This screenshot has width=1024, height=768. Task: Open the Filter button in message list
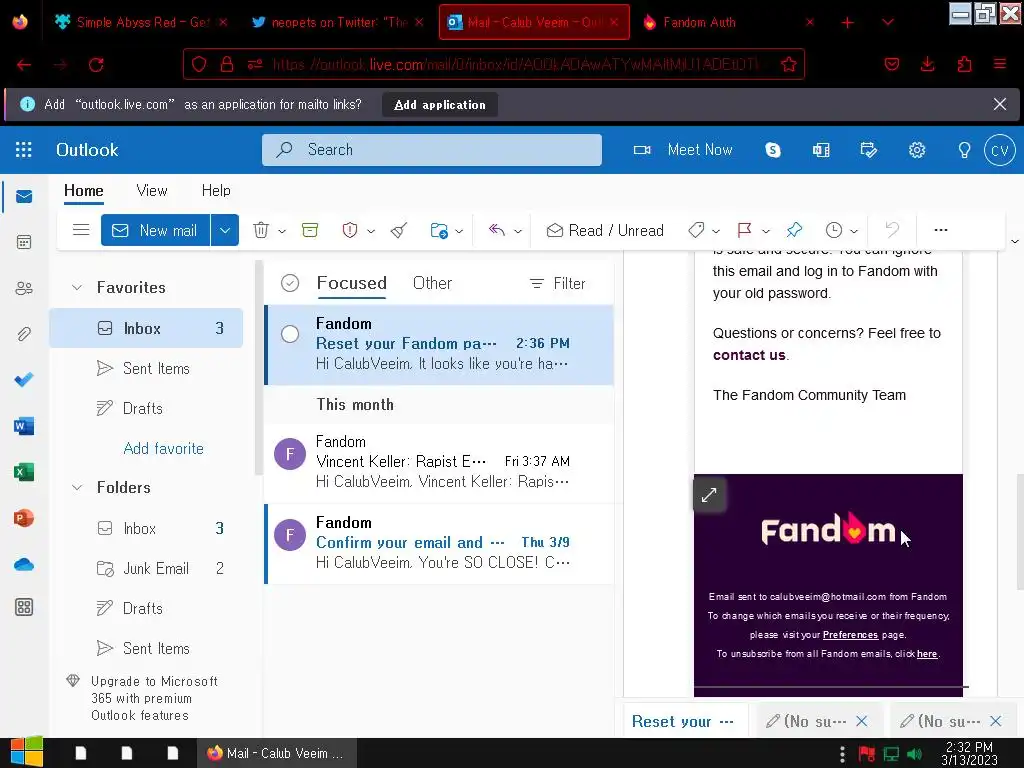(x=557, y=283)
